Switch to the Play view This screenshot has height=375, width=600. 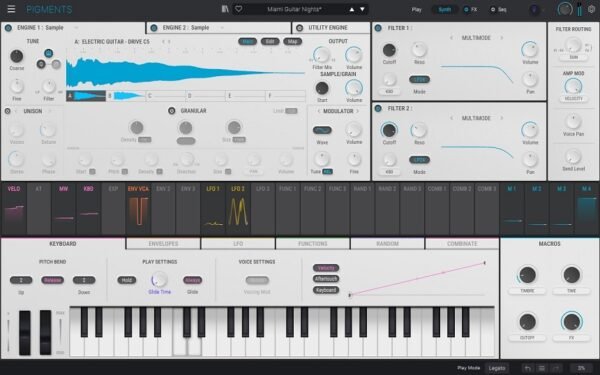click(x=416, y=10)
